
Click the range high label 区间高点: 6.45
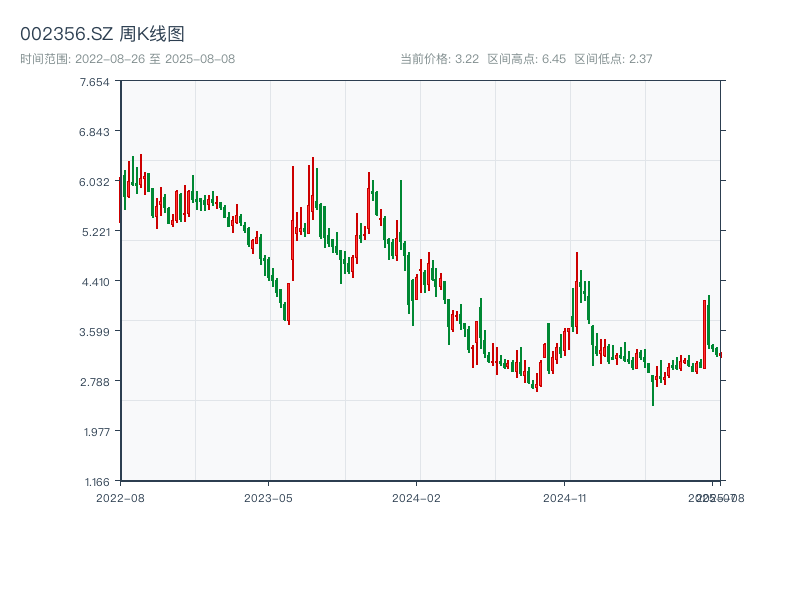[x=527, y=59]
